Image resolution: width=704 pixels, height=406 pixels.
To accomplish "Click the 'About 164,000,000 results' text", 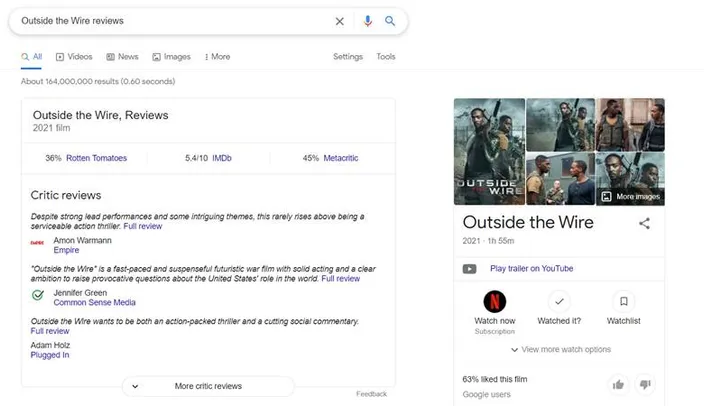I will (x=98, y=81).
